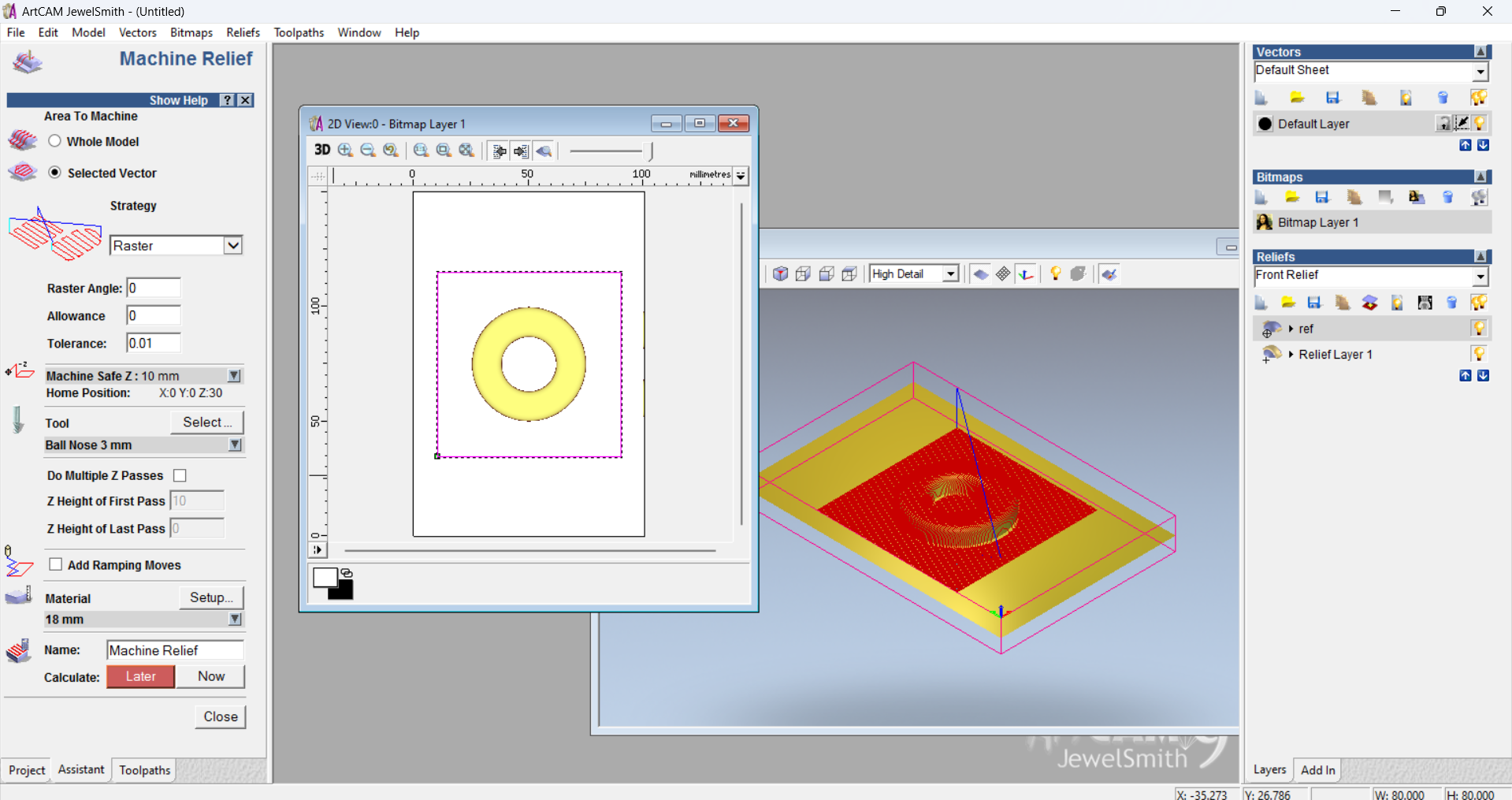This screenshot has height=800, width=1512.
Task: Click the blue floppy disk in Bitmaps panel
Action: [x=1322, y=197]
